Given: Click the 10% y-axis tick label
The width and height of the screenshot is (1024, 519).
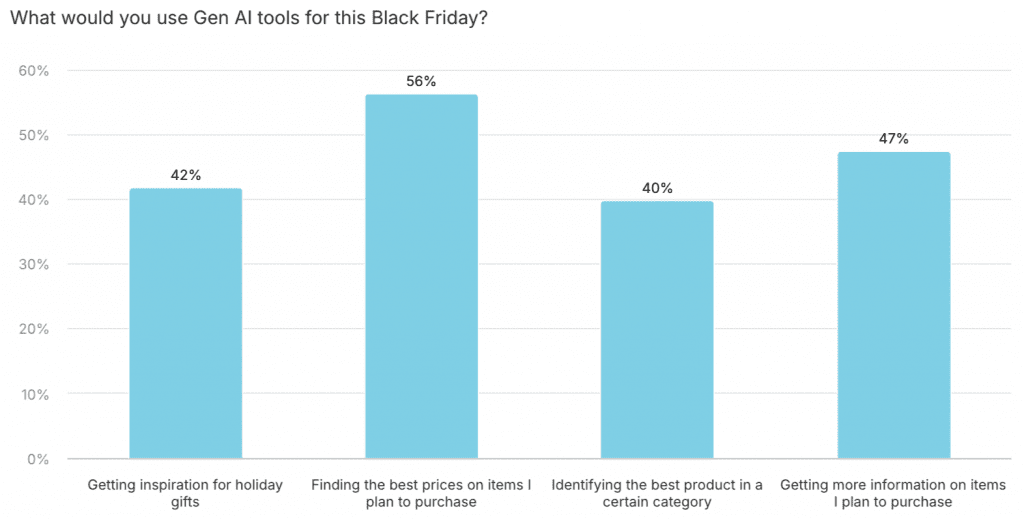Looking at the screenshot, I should pyautogui.click(x=34, y=394).
